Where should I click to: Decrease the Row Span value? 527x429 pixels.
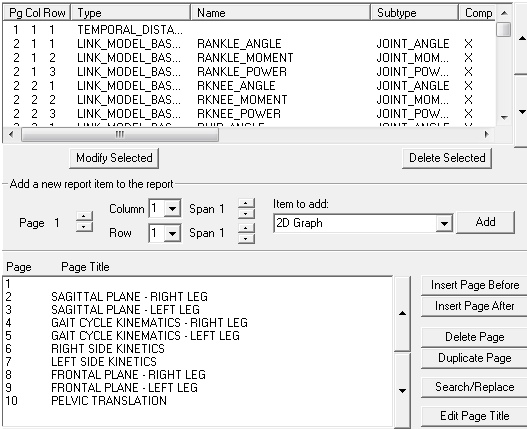click(x=246, y=239)
